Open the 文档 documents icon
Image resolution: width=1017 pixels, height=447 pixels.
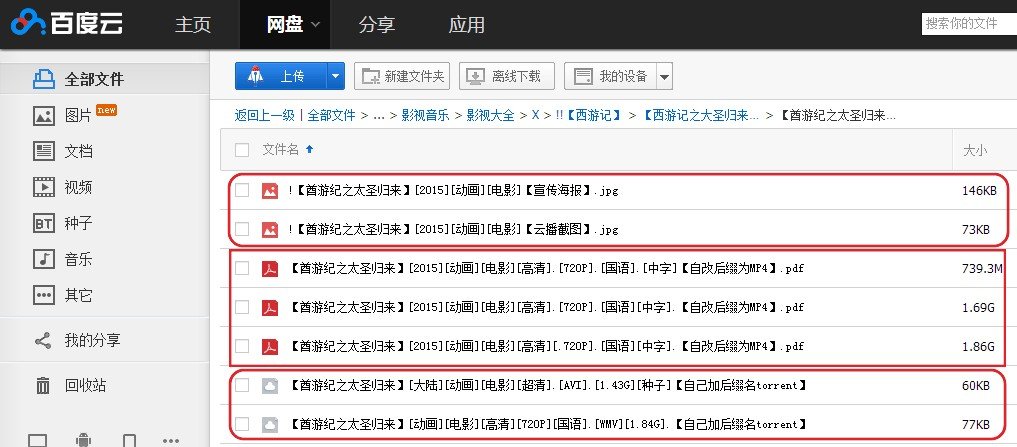point(44,151)
